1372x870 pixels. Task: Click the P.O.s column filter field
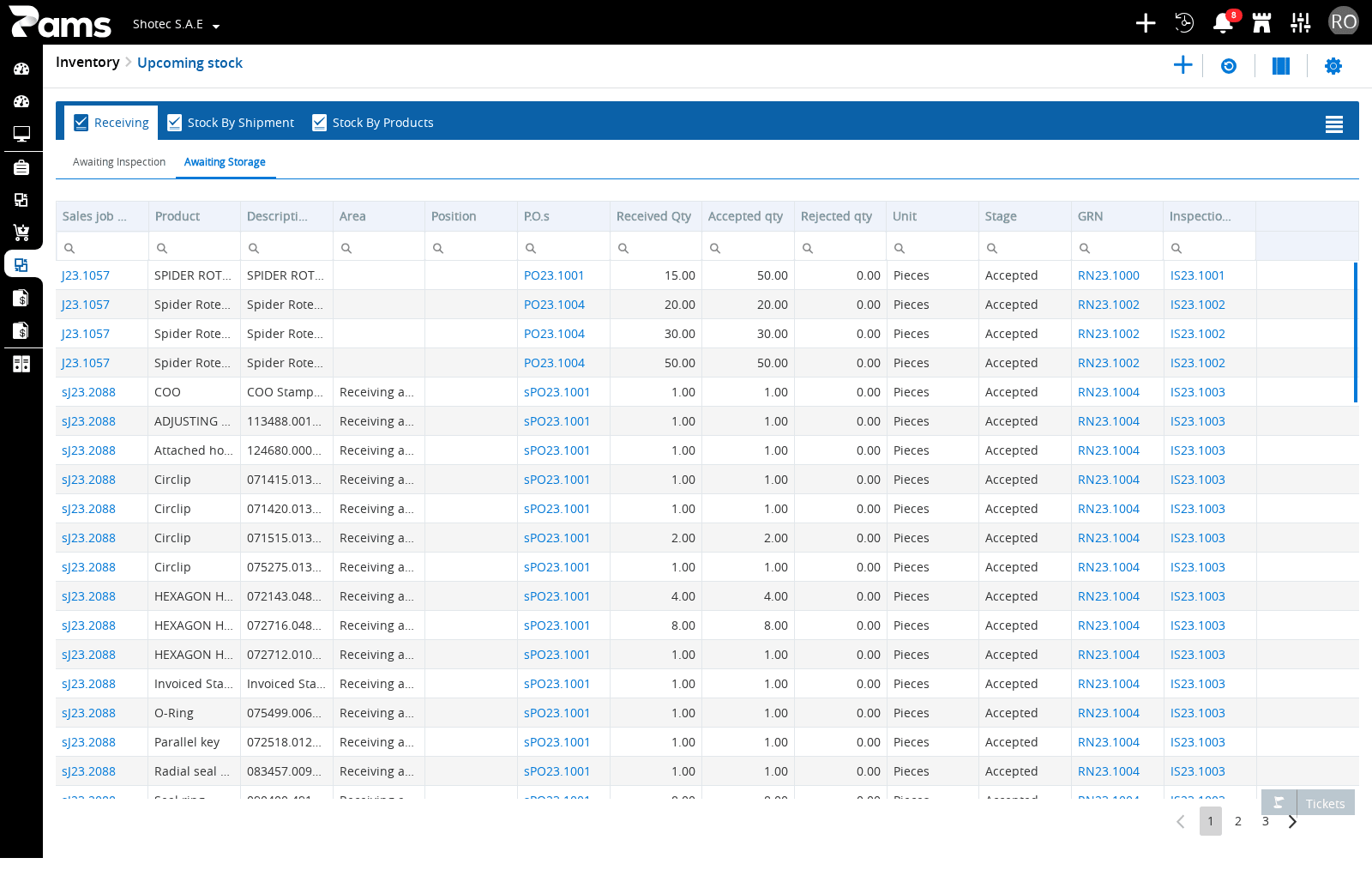click(x=563, y=248)
